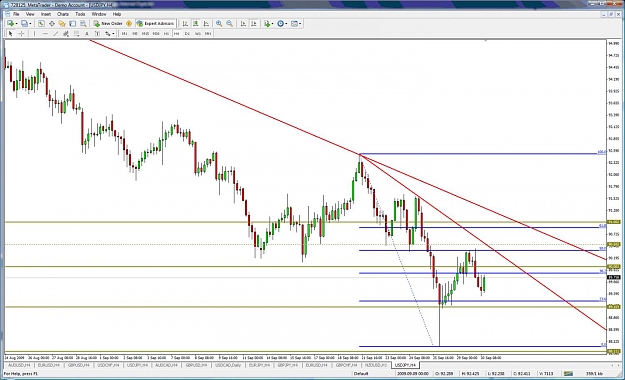Select the Text Label tool
This screenshot has width=625, height=380.
(97, 33)
